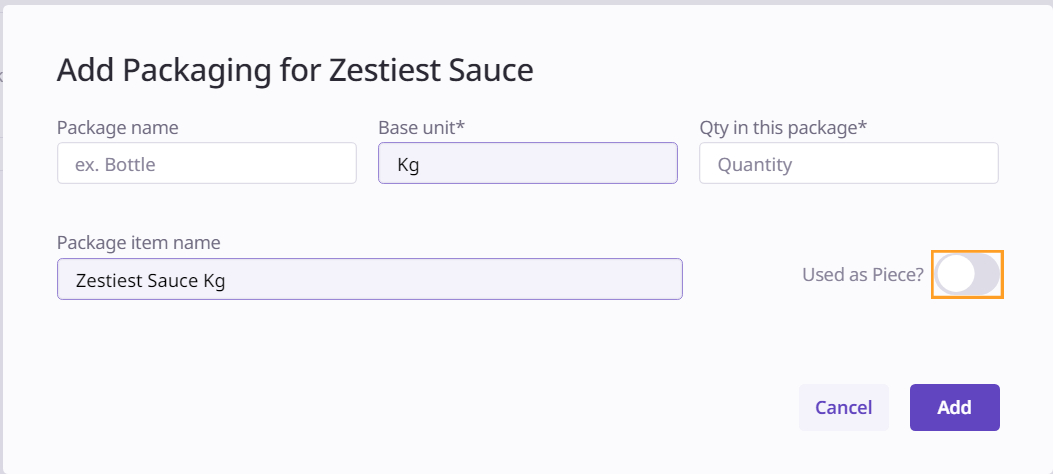Click the 'Add Packaging for Zestiest Sauce' heading
Screen dimensions: 1053x474
coord(295,70)
